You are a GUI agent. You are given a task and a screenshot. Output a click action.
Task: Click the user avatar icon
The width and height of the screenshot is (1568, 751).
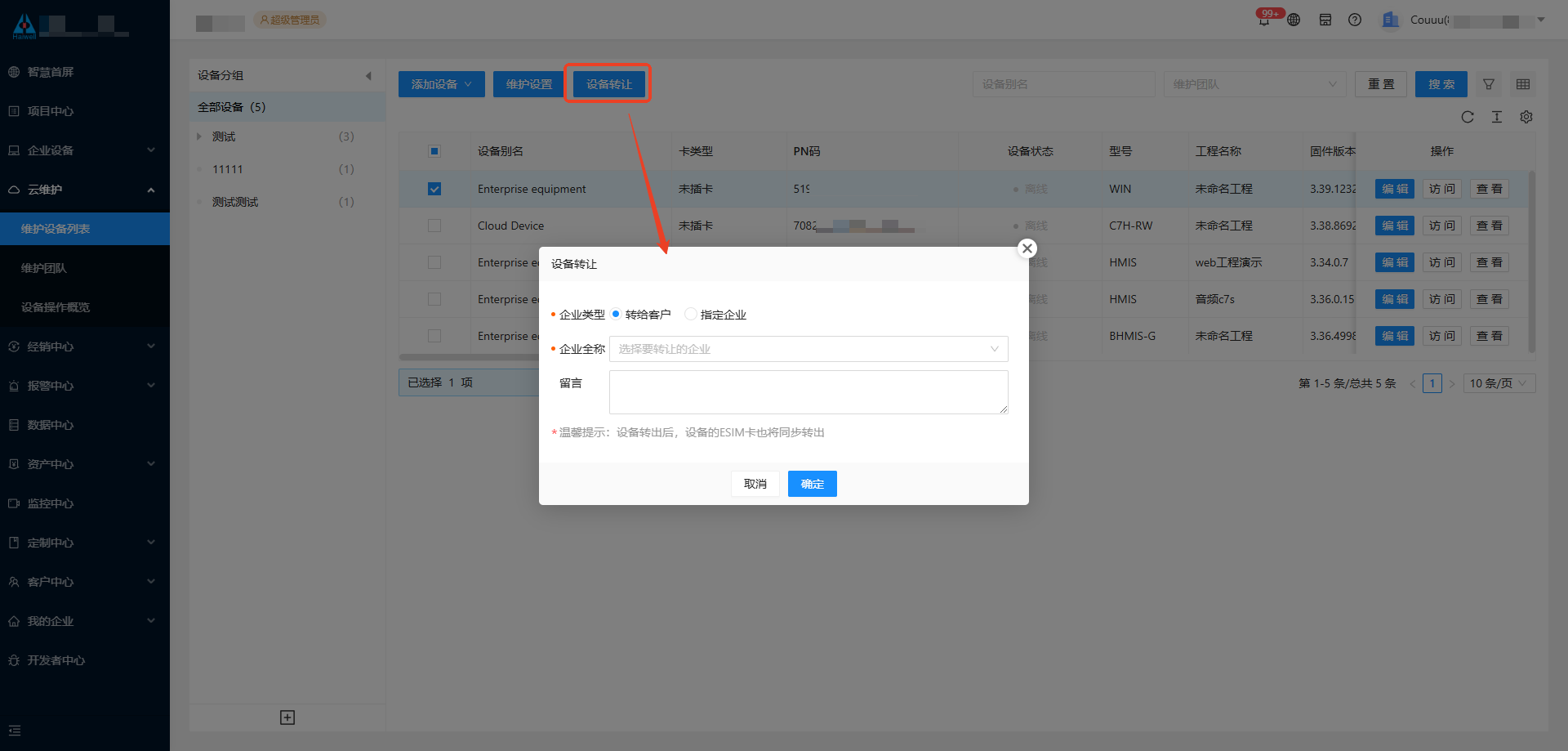[x=1390, y=20]
